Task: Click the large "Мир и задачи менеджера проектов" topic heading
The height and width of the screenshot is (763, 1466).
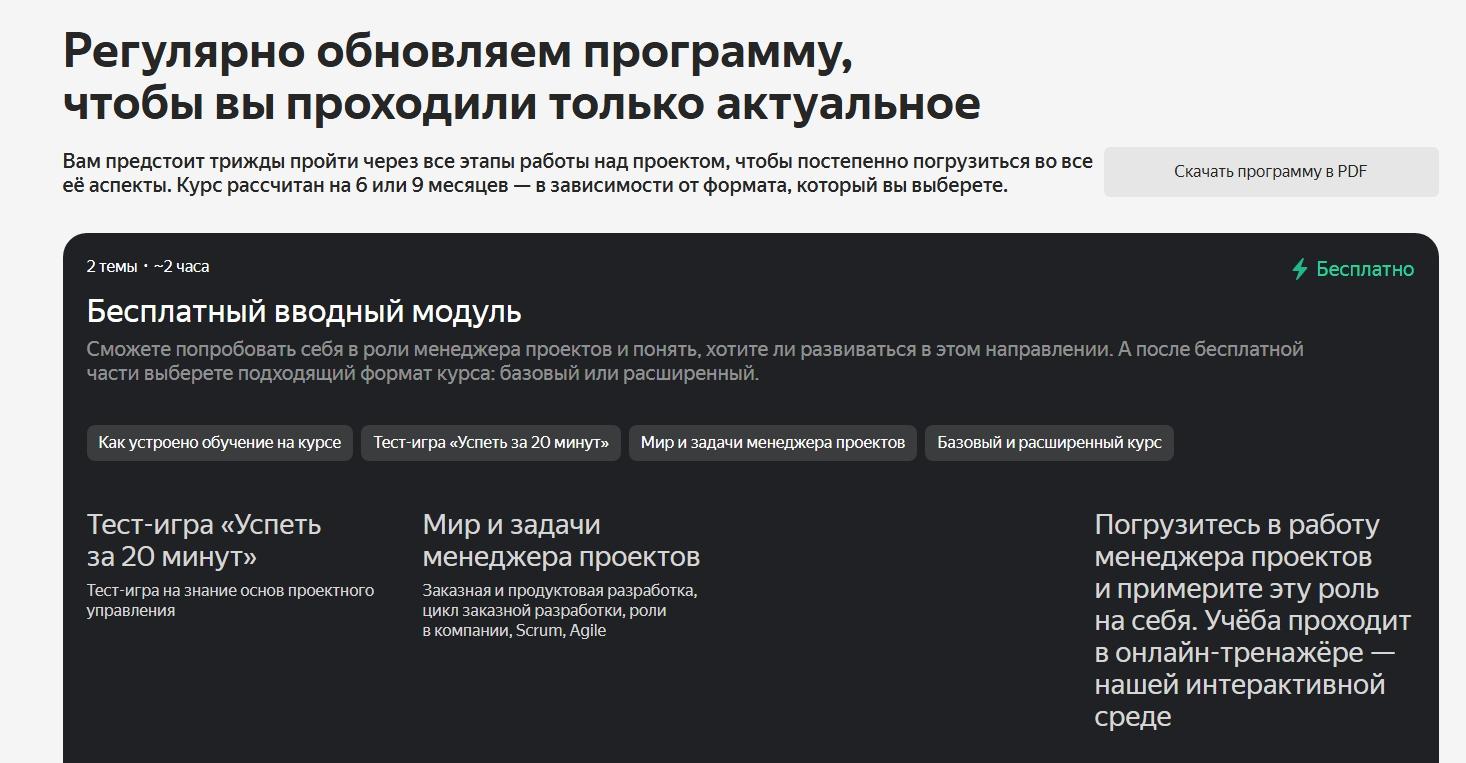Action: (561, 540)
